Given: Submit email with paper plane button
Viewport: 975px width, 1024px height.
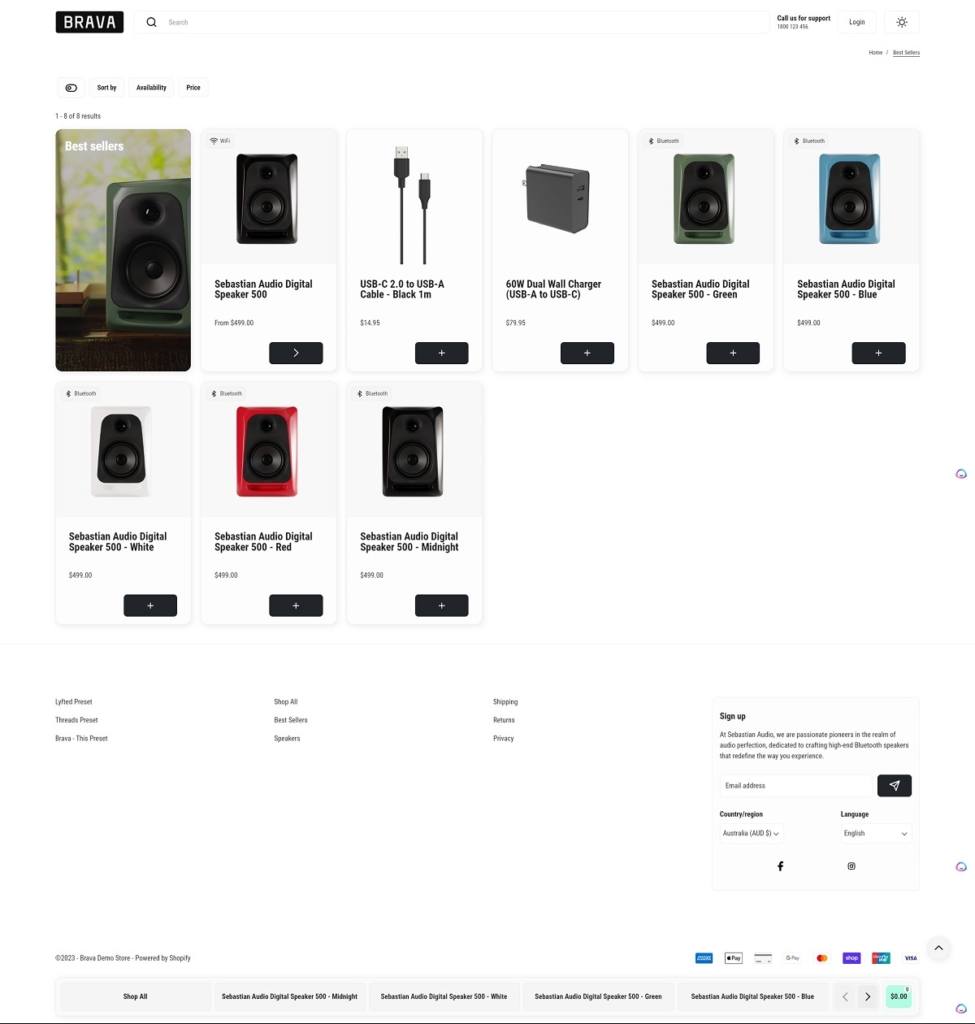Looking at the screenshot, I should click(894, 786).
